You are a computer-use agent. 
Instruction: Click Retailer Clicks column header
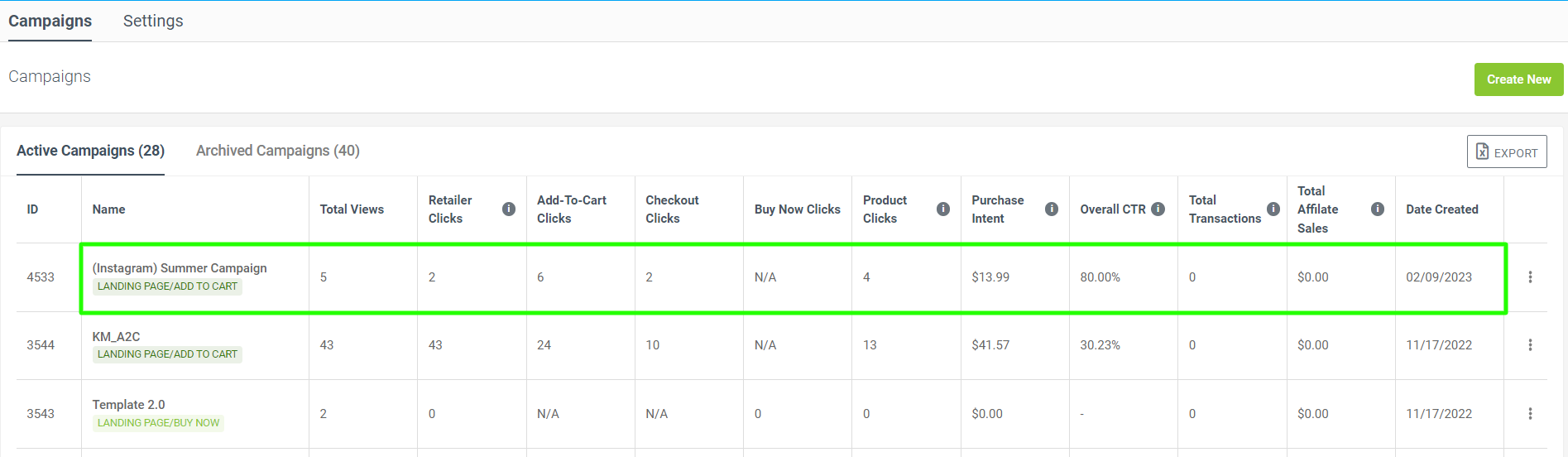pyautogui.click(x=450, y=209)
